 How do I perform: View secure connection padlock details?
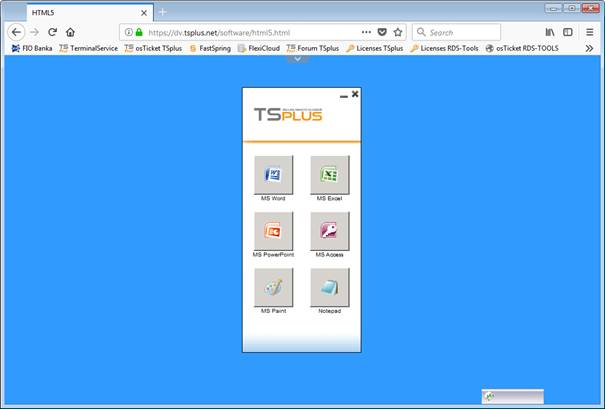coord(139,32)
